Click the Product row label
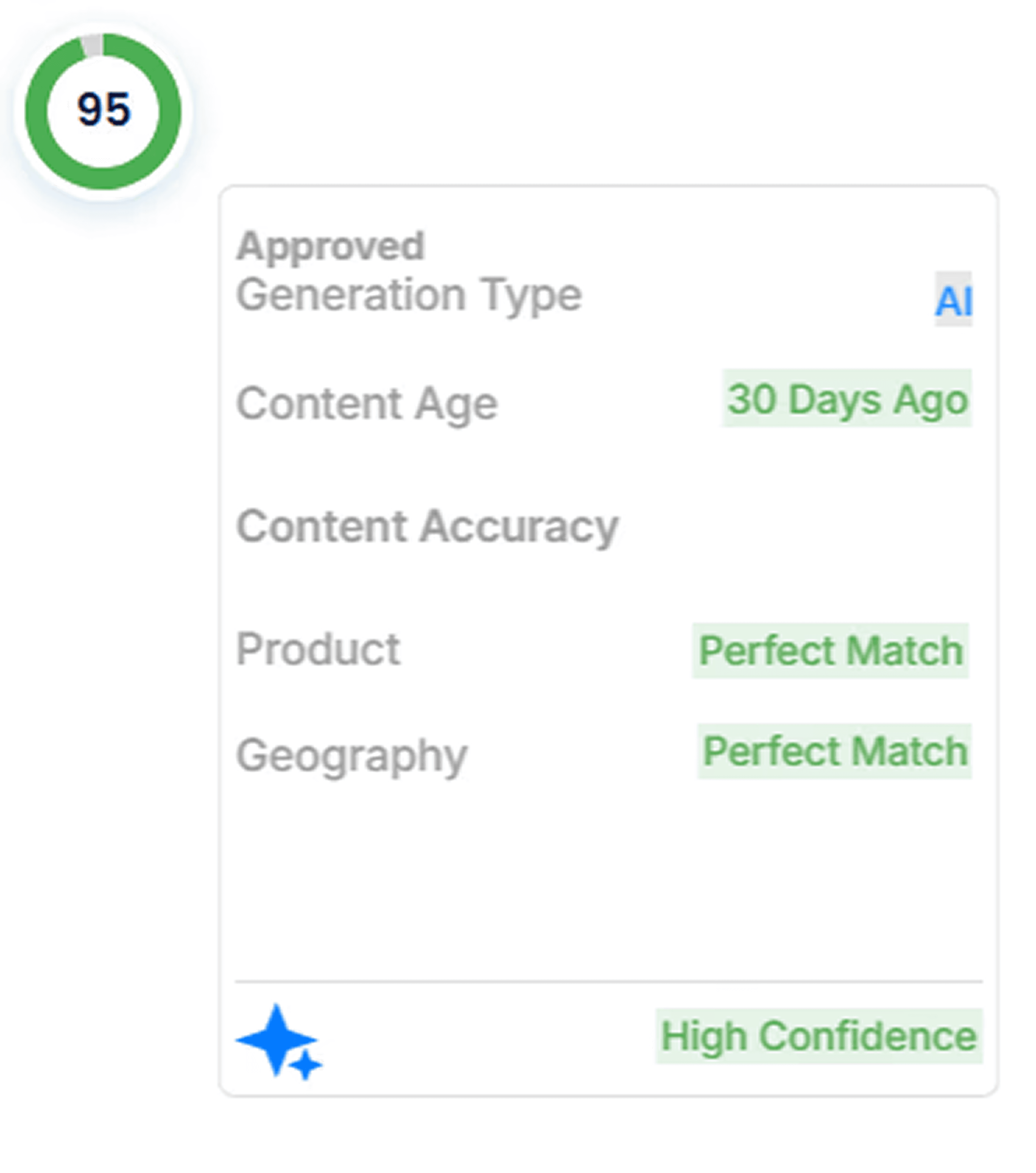The width and height of the screenshot is (1036, 1173). (318, 649)
